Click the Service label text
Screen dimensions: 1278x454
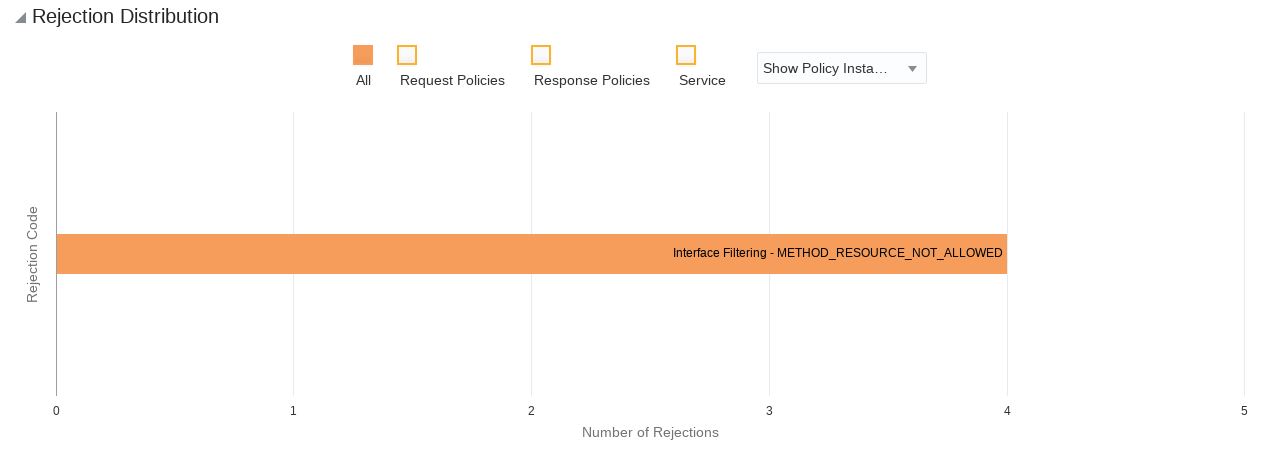702,81
